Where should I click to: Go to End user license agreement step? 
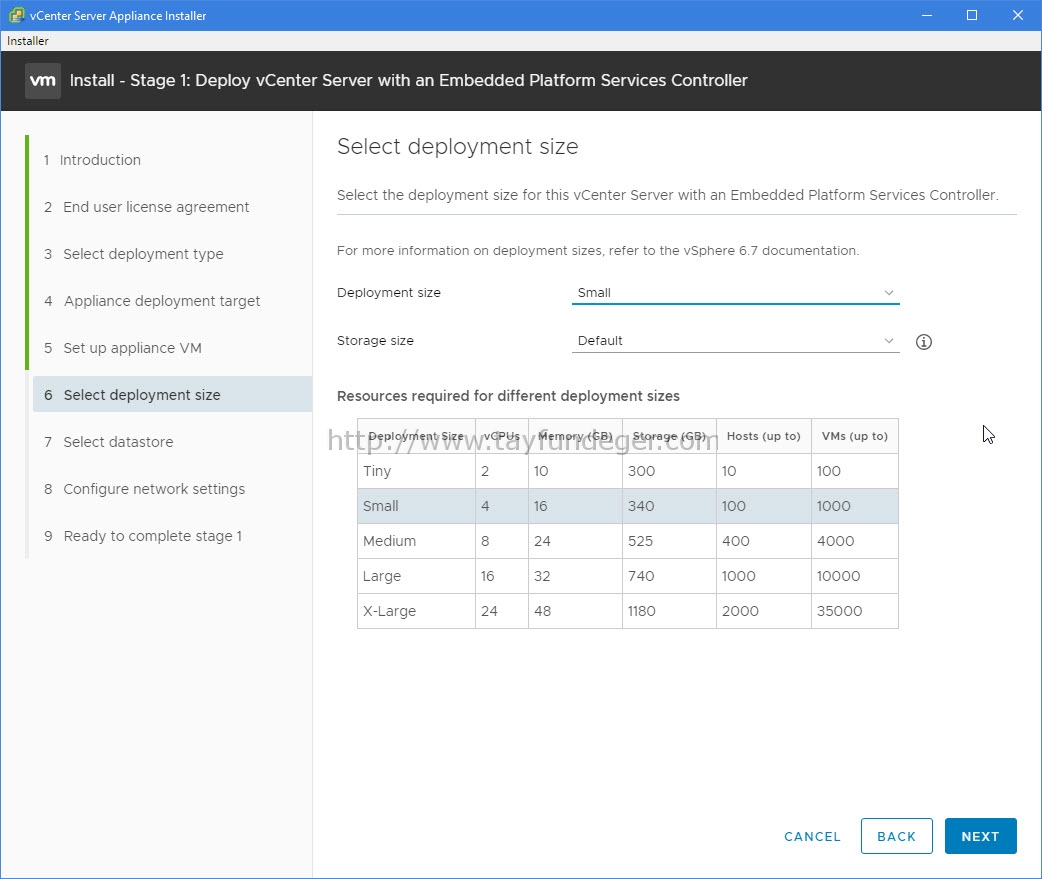click(147, 207)
